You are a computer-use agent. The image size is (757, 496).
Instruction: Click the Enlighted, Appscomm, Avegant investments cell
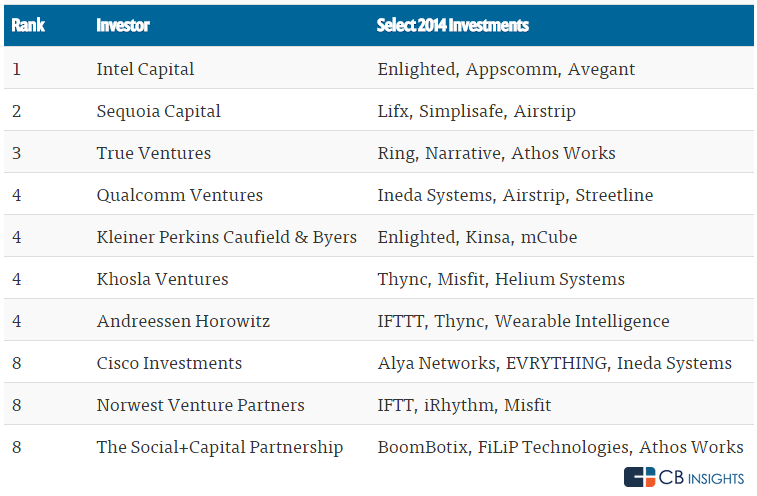point(506,70)
